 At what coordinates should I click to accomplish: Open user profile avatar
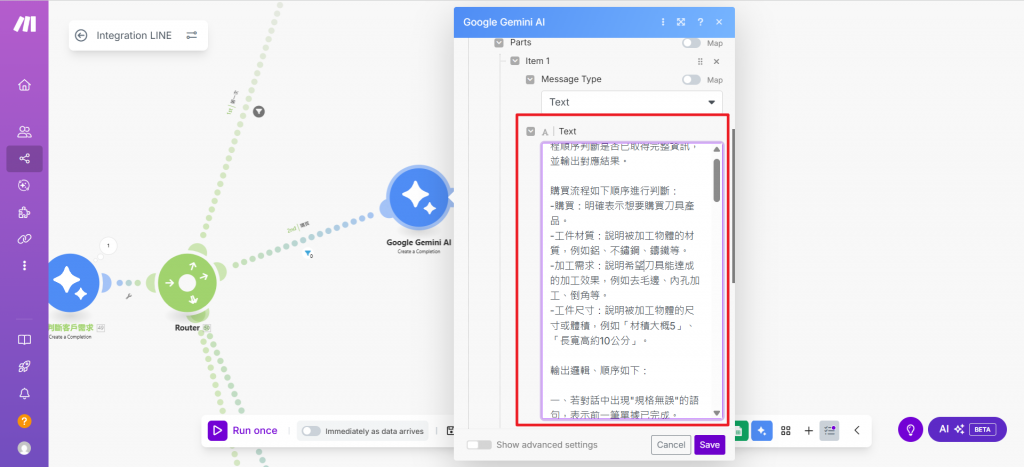point(25,449)
